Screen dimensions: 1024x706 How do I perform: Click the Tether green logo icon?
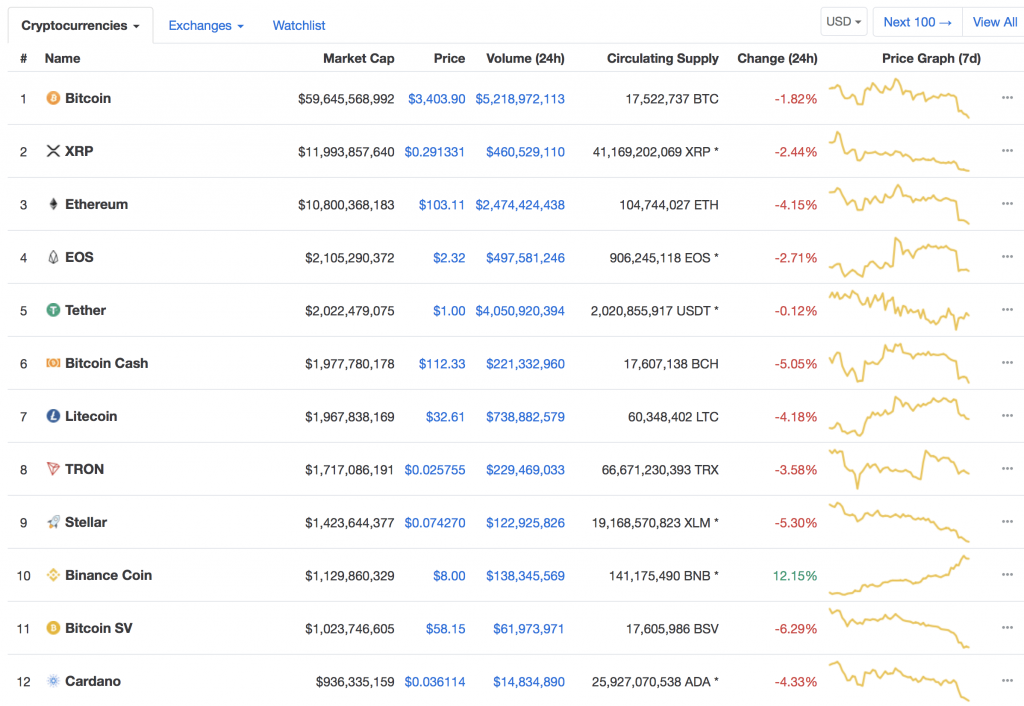point(53,310)
